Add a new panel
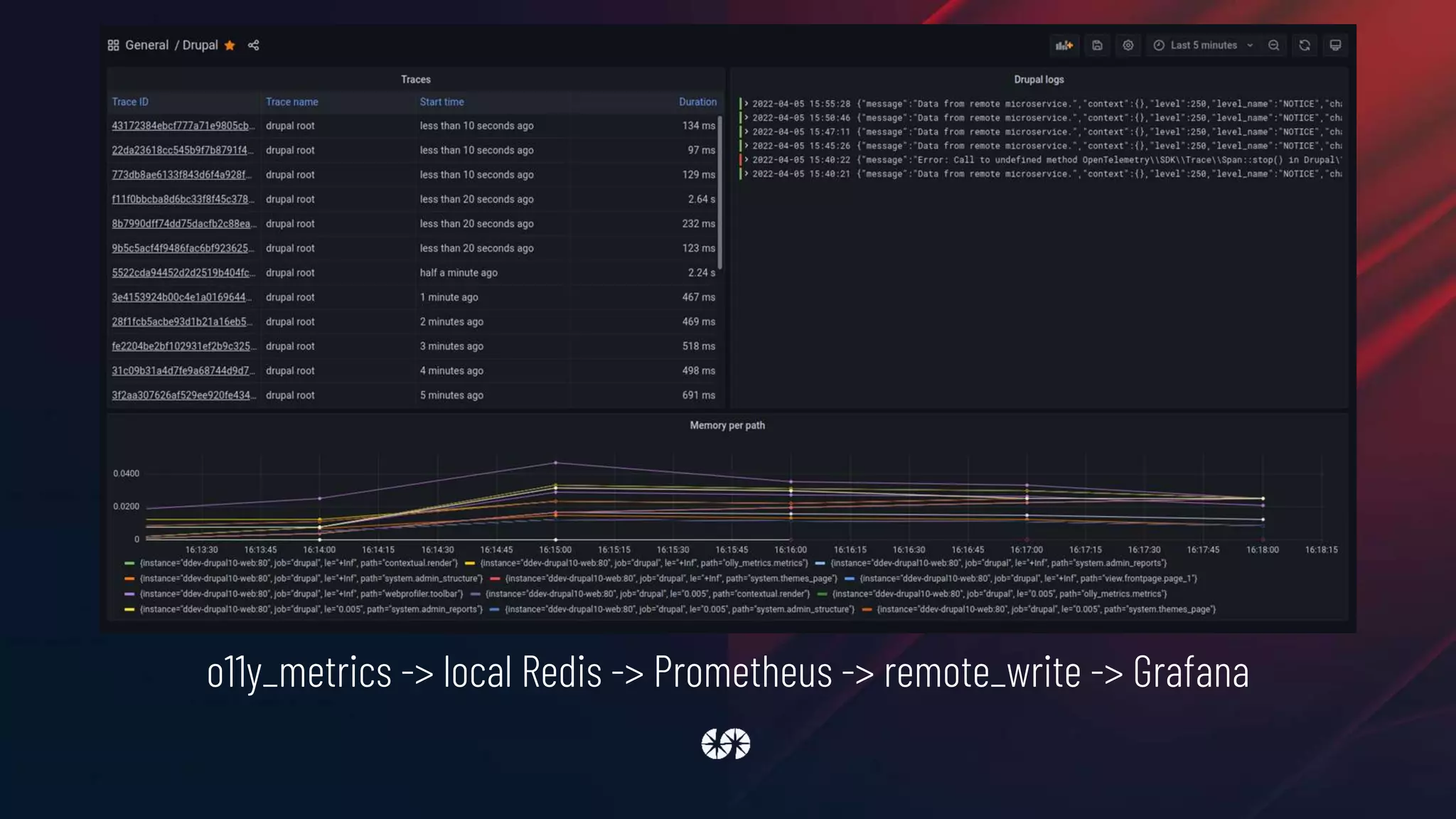The image size is (1456, 819). pos(1064,45)
